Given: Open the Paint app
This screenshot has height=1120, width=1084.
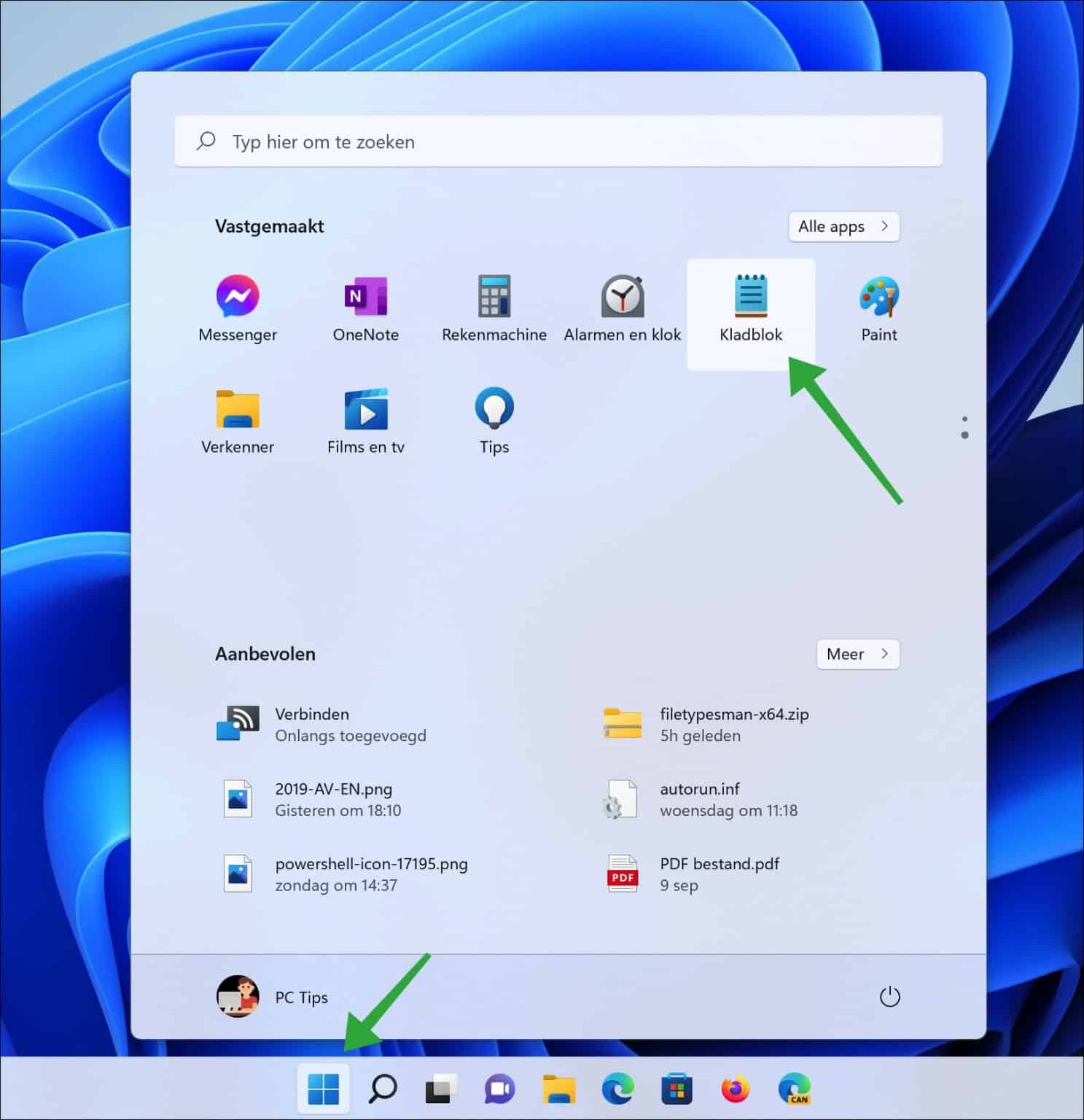Looking at the screenshot, I should (x=879, y=309).
